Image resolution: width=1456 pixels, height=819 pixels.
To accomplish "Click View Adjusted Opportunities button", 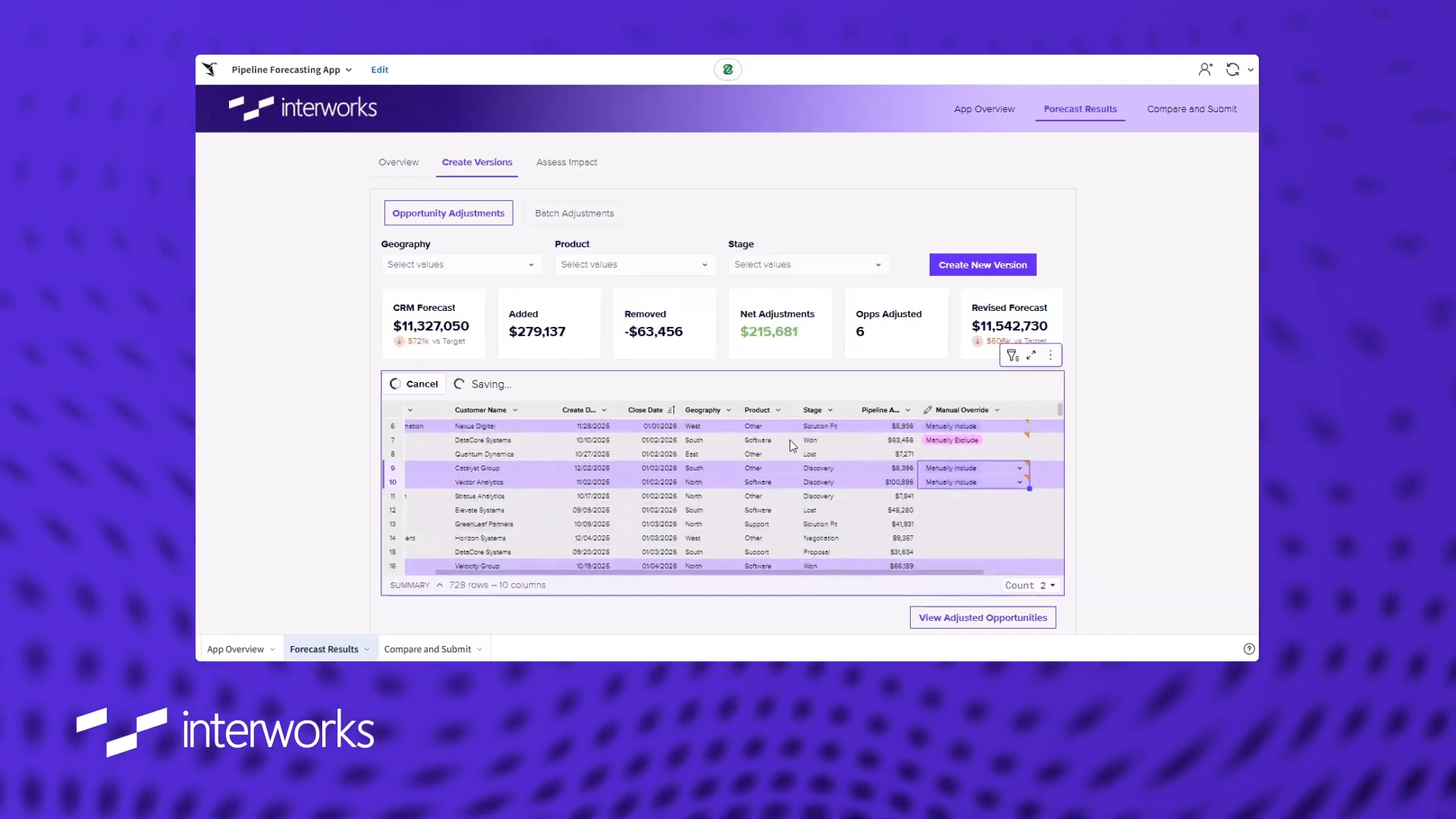I will (983, 618).
